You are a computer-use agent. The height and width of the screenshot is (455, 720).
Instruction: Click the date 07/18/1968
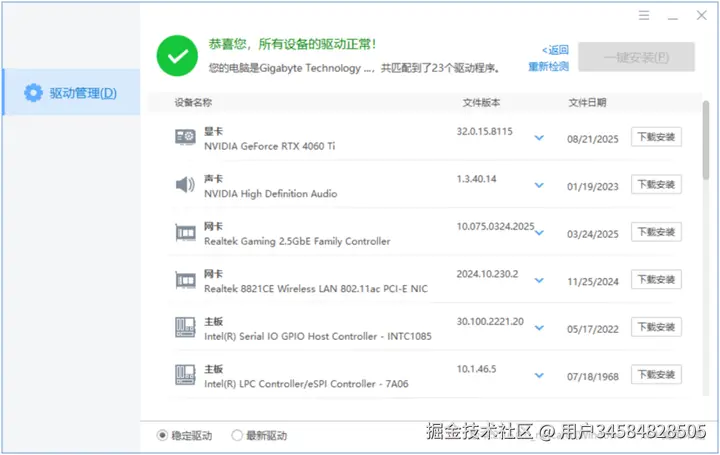click(593, 377)
